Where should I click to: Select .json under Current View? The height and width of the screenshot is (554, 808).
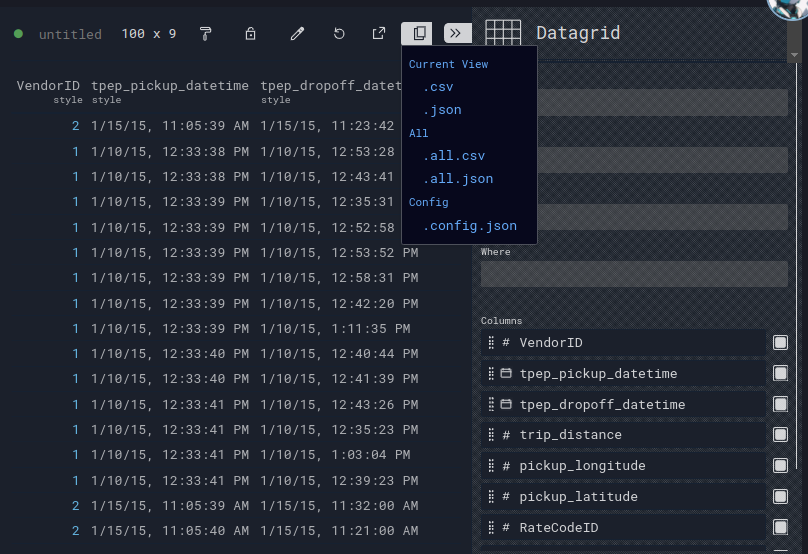pyautogui.click(x=442, y=110)
